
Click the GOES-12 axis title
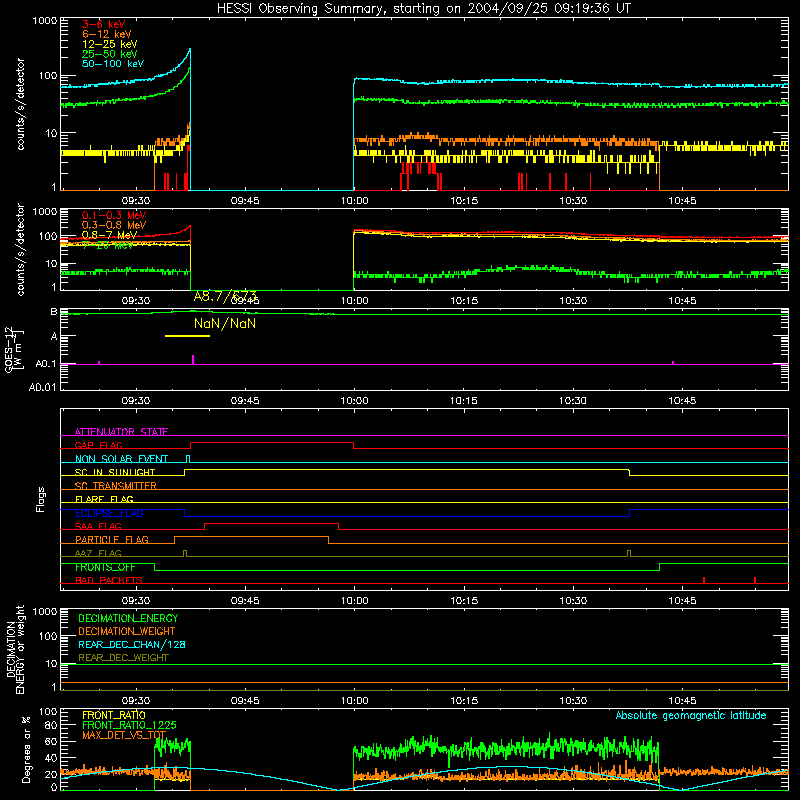coord(9,349)
